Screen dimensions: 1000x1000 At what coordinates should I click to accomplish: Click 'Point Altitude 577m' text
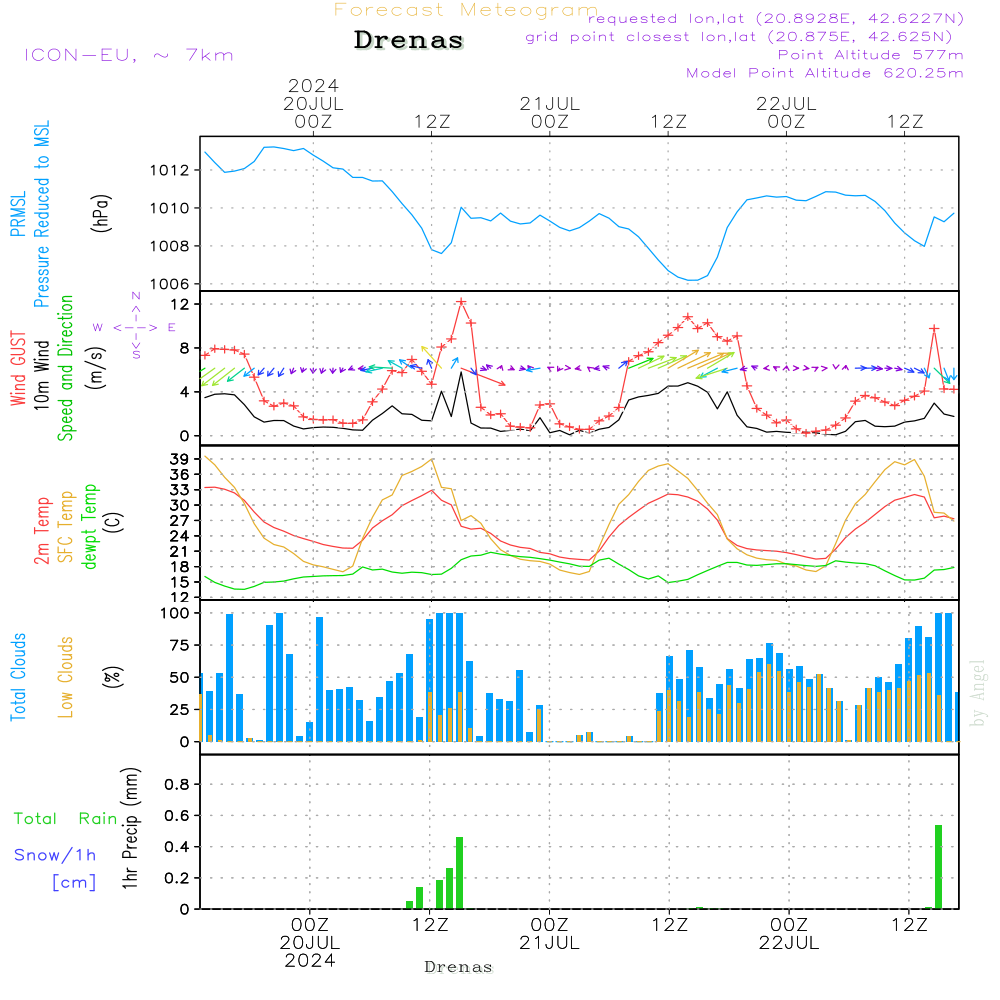point(871,55)
